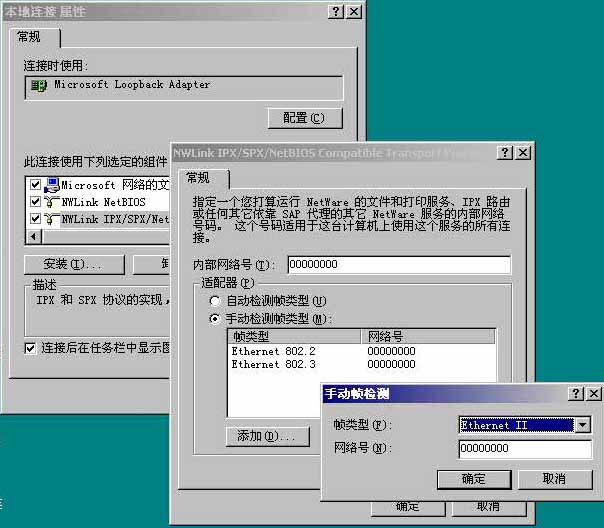Close the 手动帧检测 dialog
This screenshot has width=604, height=528.
[593, 394]
